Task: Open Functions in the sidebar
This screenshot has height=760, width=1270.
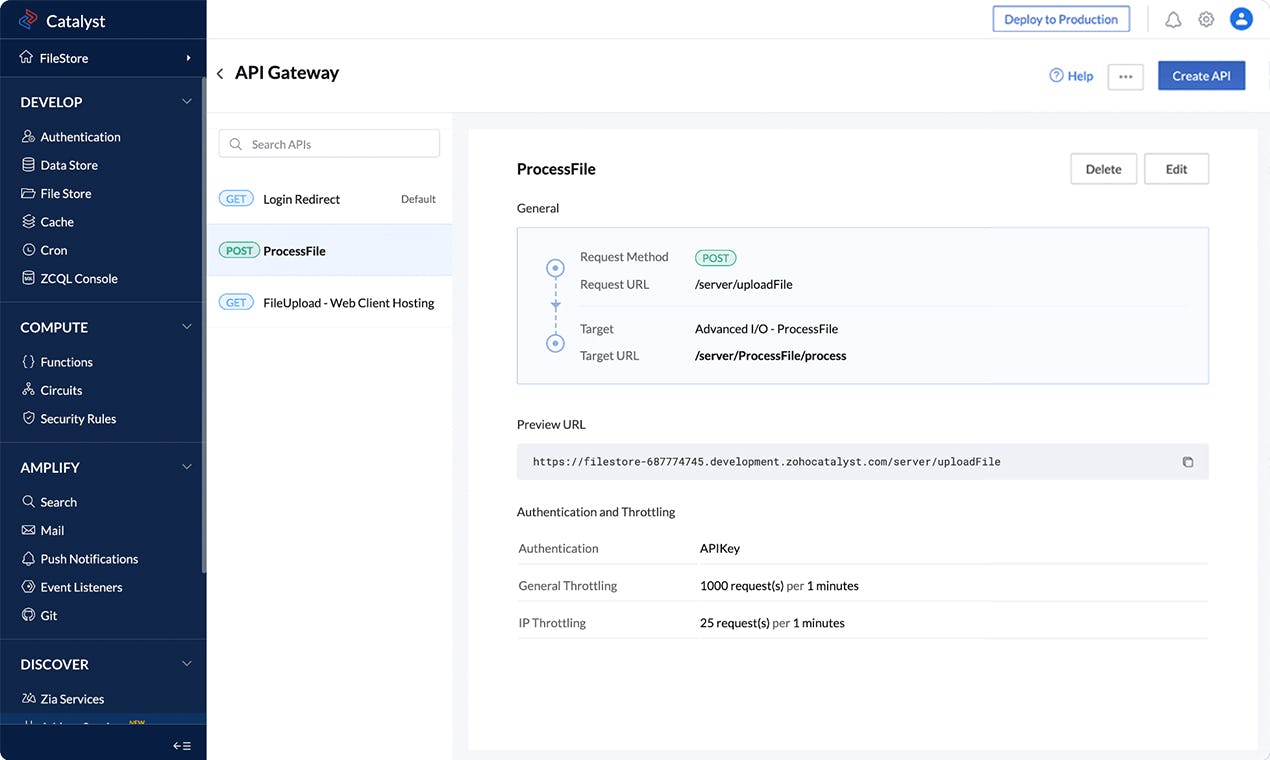Action: (66, 362)
